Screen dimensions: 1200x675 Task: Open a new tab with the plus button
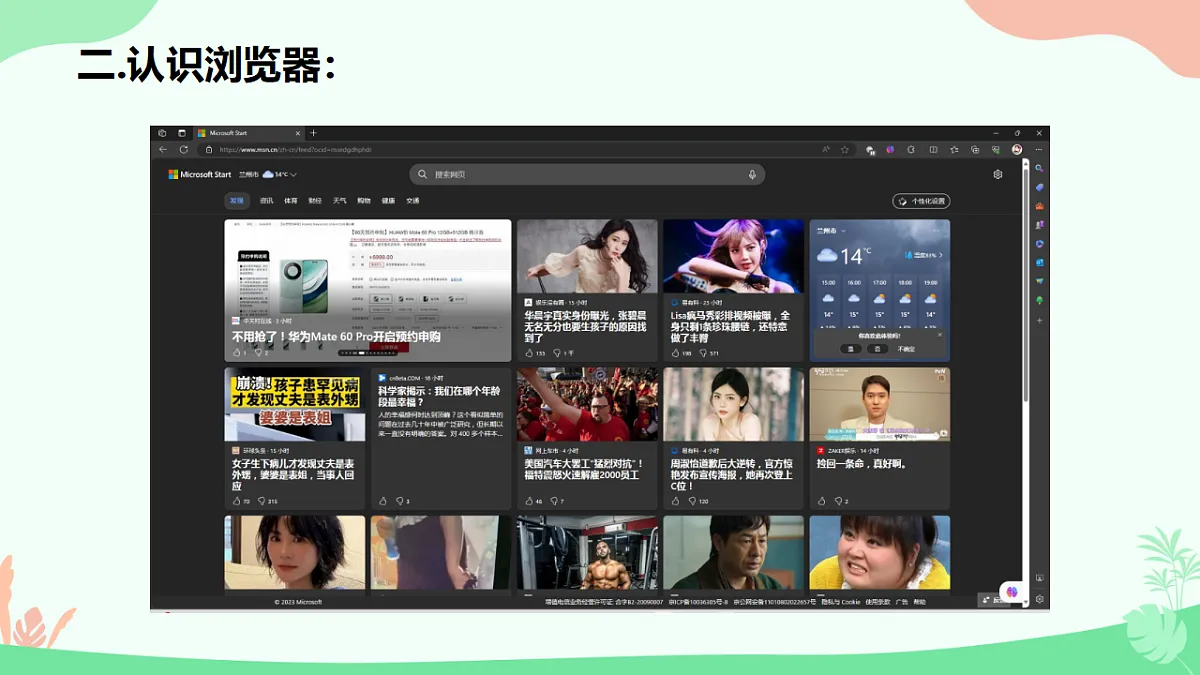pyautogui.click(x=313, y=132)
